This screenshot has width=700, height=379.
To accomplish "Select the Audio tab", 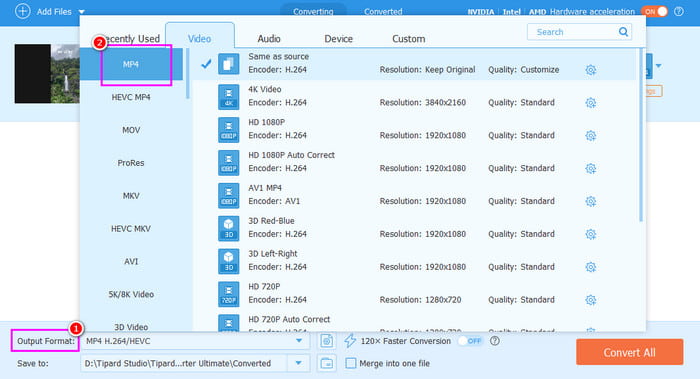I will [269, 39].
